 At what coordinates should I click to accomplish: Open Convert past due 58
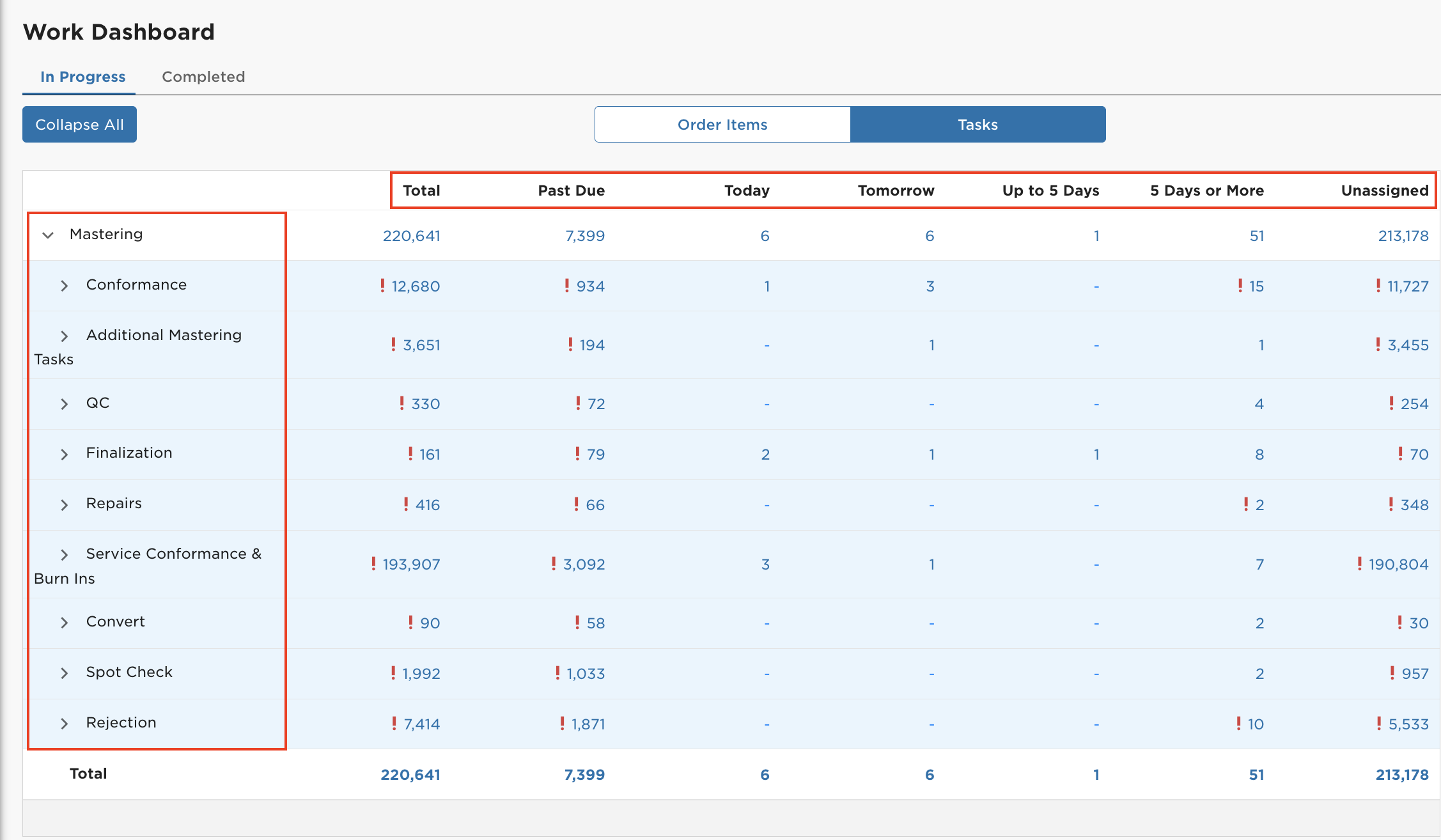coord(596,623)
